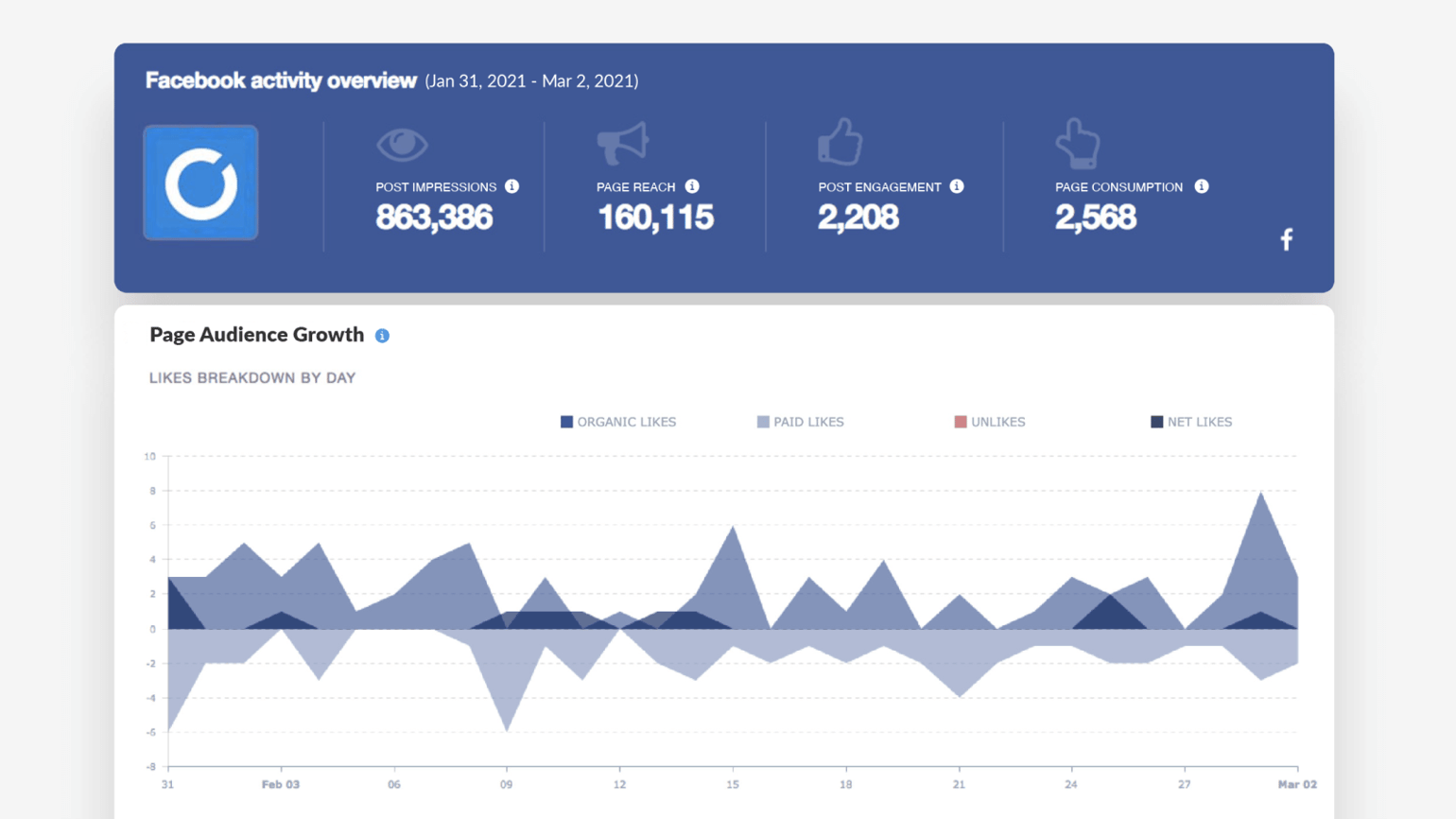
Task: Click the Page Audience Growth heading
Action: [x=255, y=334]
